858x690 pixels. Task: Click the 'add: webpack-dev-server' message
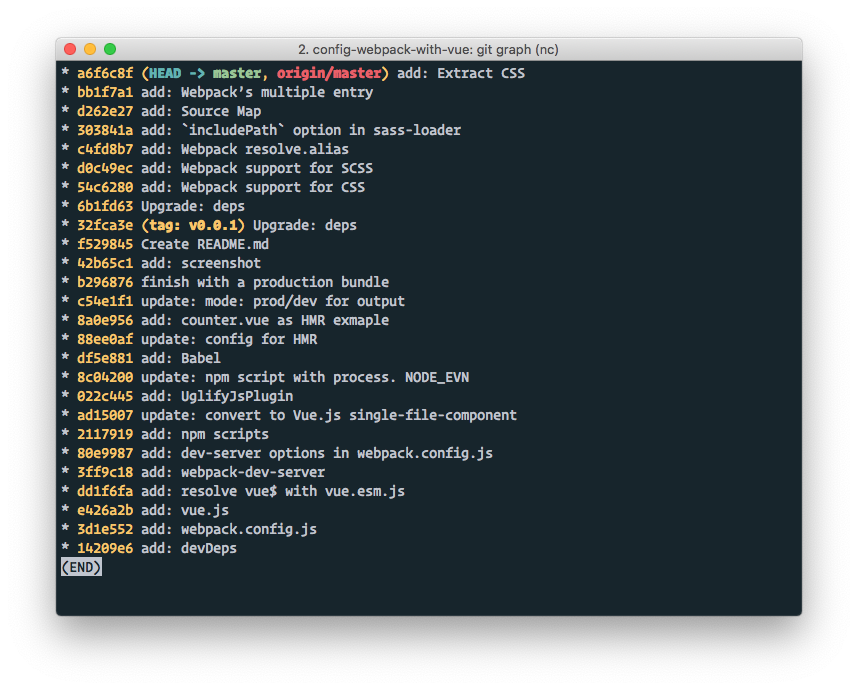pos(233,472)
